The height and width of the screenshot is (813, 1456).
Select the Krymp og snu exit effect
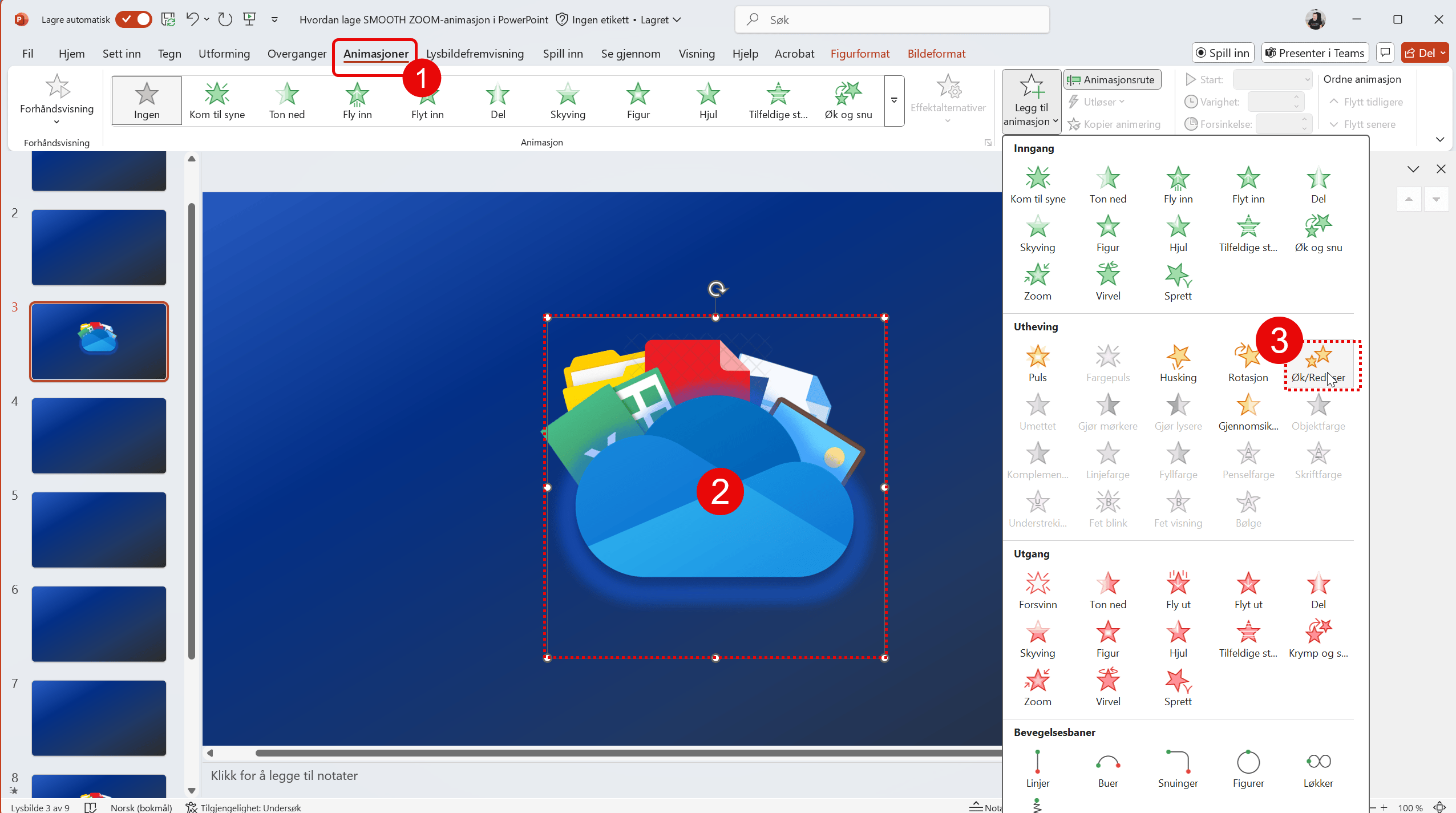click(1318, 638)
